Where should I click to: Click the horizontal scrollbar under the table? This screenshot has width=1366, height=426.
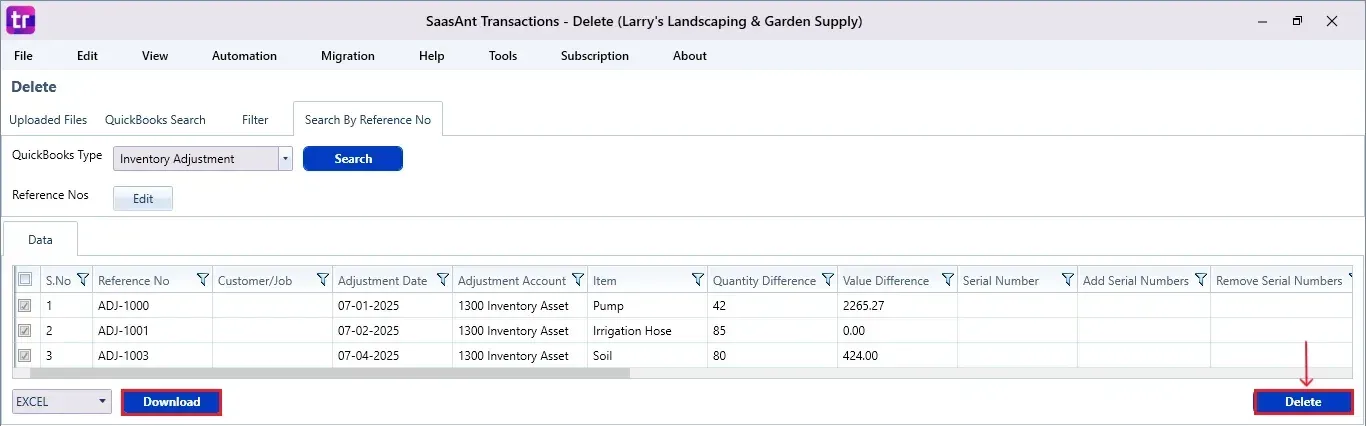coord(330,373)
